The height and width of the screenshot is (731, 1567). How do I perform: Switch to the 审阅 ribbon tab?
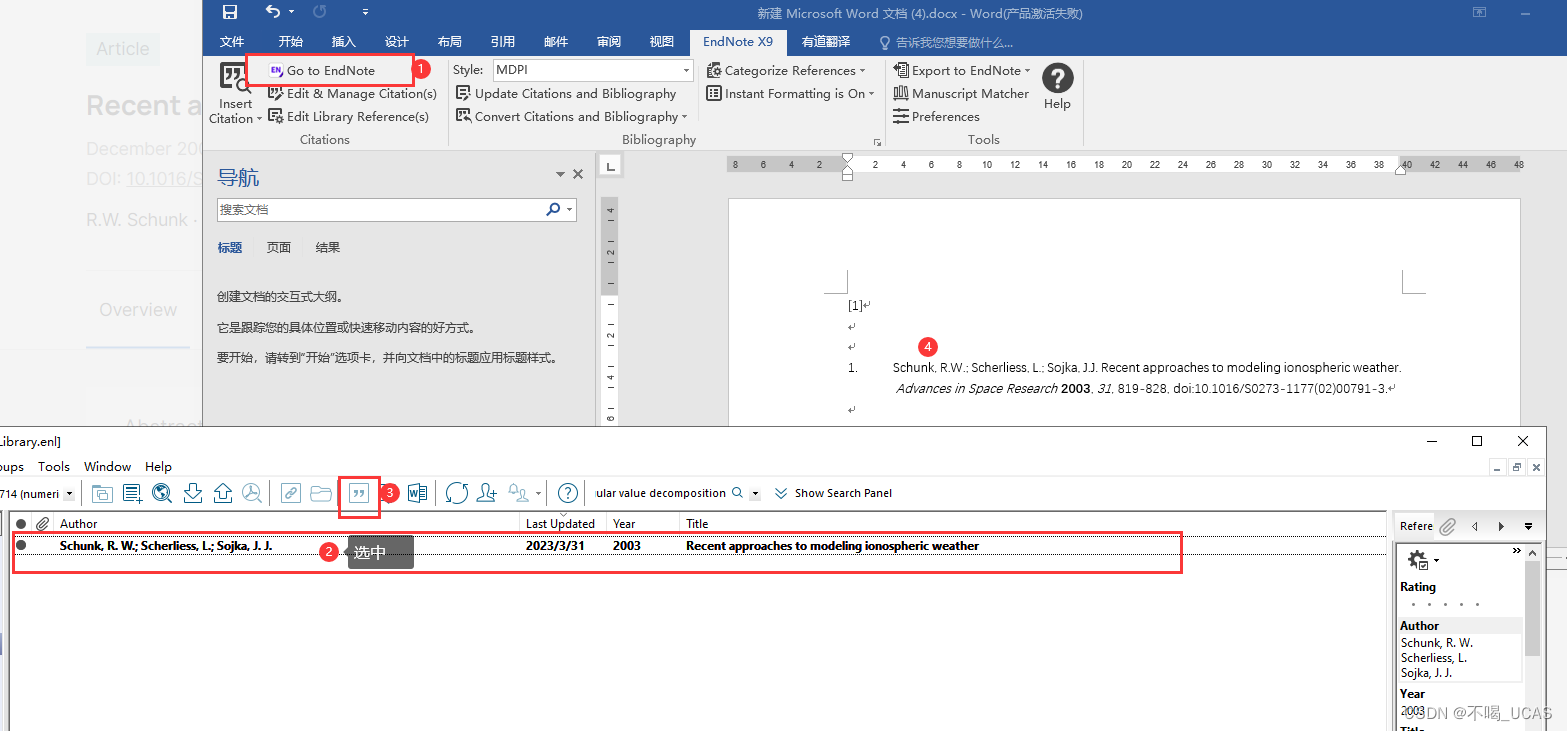point(609,41)
